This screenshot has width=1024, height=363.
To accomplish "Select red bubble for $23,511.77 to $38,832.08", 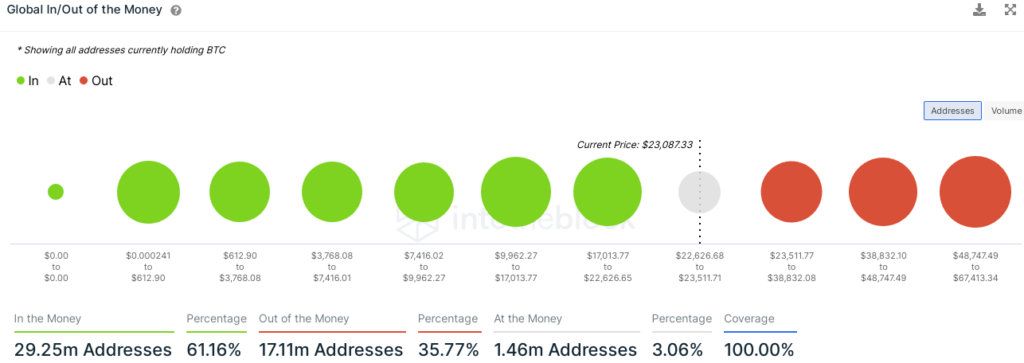I will coord(792,193).
